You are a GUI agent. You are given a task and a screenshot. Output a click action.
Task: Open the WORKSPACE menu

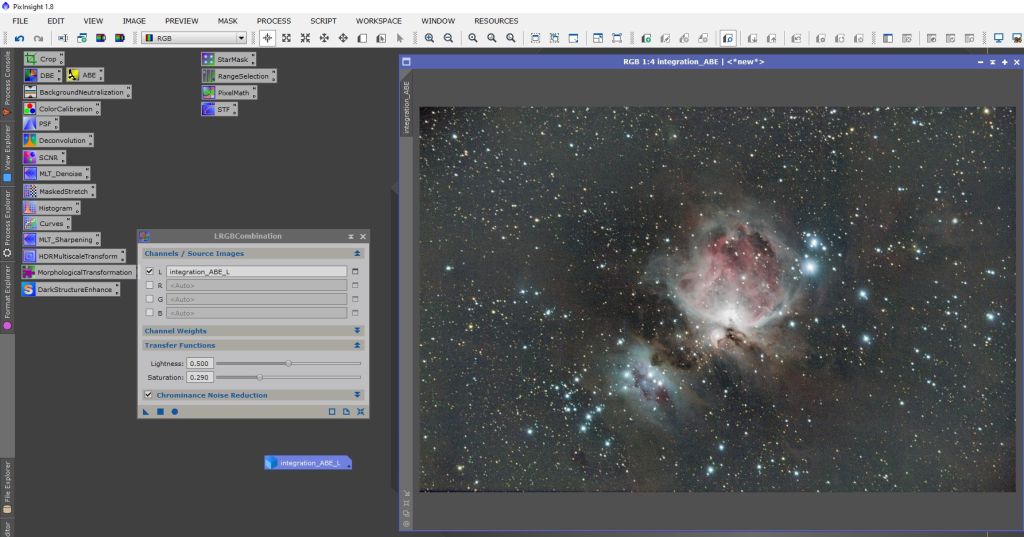click(x=378, y=20)
